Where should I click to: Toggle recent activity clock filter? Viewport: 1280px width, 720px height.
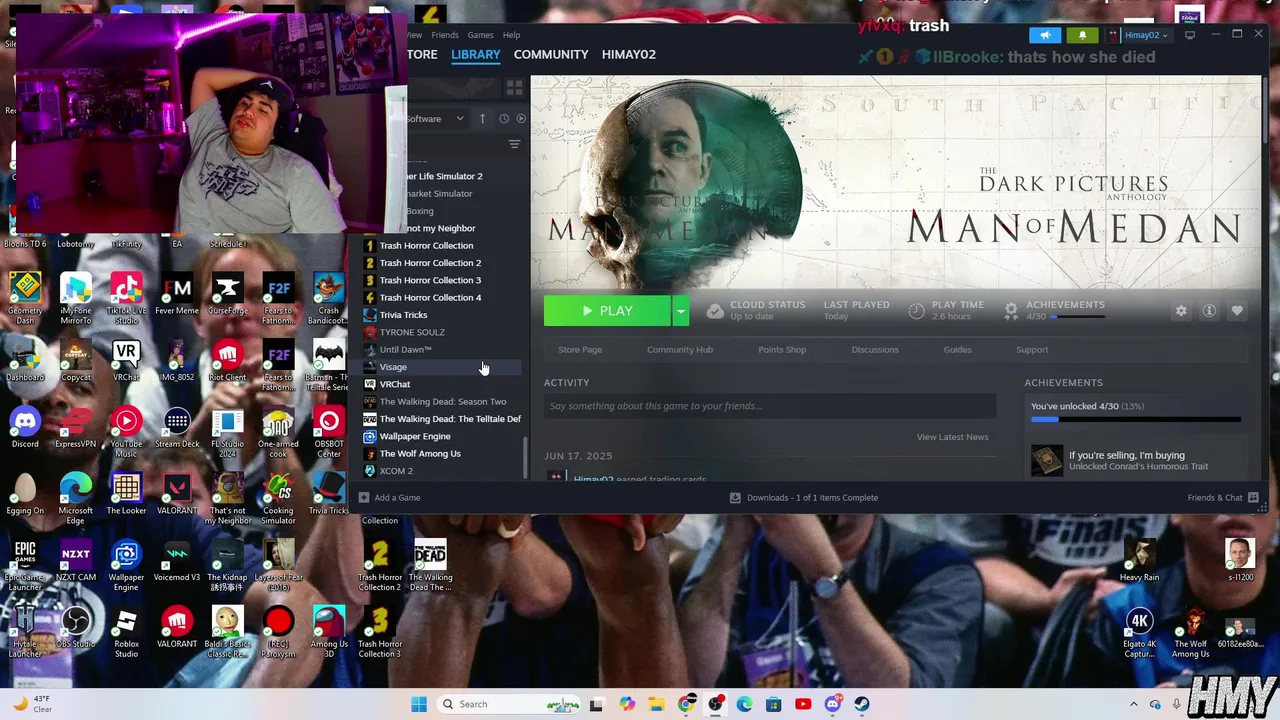(x=504, y=119)
